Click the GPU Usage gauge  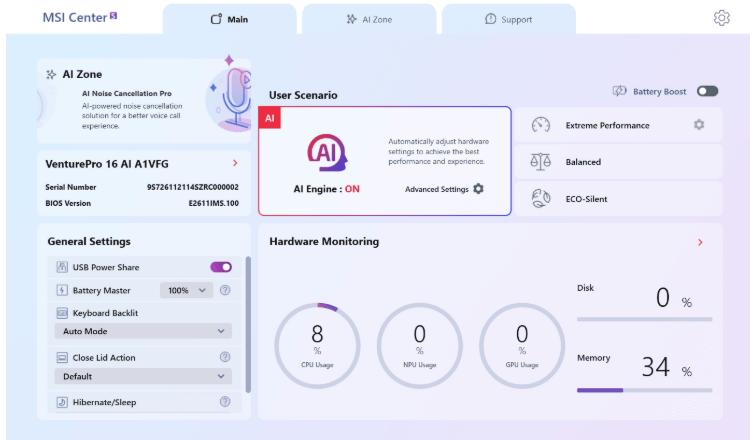tap(522, 345)
